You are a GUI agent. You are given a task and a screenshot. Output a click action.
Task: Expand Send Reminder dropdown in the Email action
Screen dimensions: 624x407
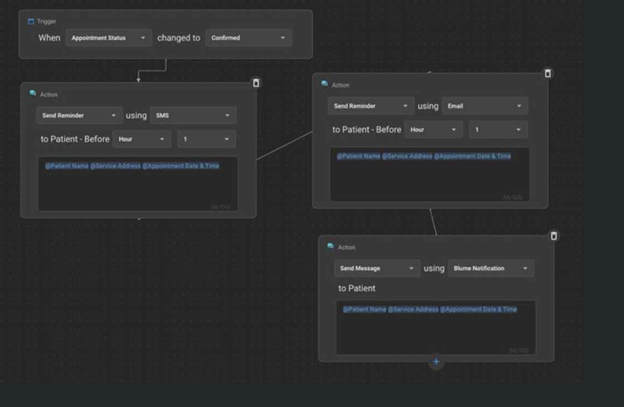coord(371,106)
